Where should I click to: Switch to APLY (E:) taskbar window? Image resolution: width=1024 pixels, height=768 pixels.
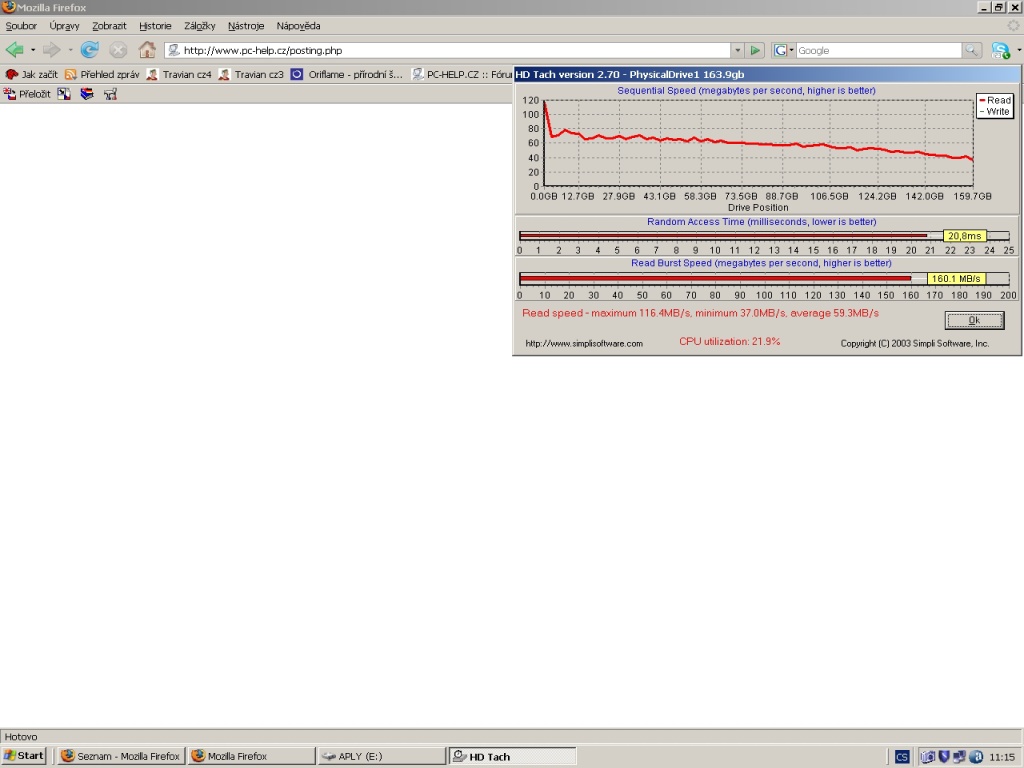click(380, 756)
